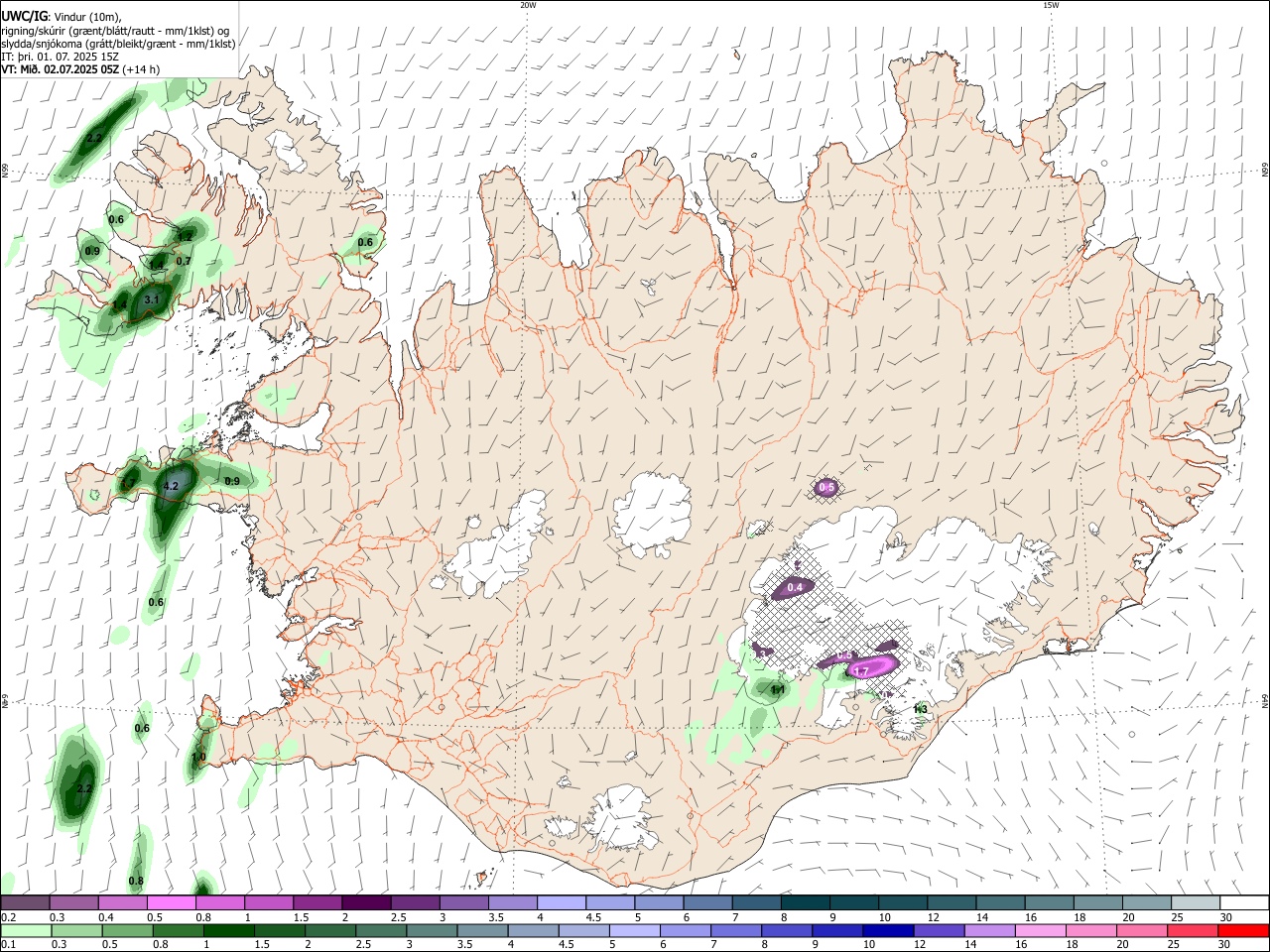The width and height of the screenshot is (1270, 952).
Task: Click the 0.4 purple value on the hatched glacier
Action: [x=795, y=588]
